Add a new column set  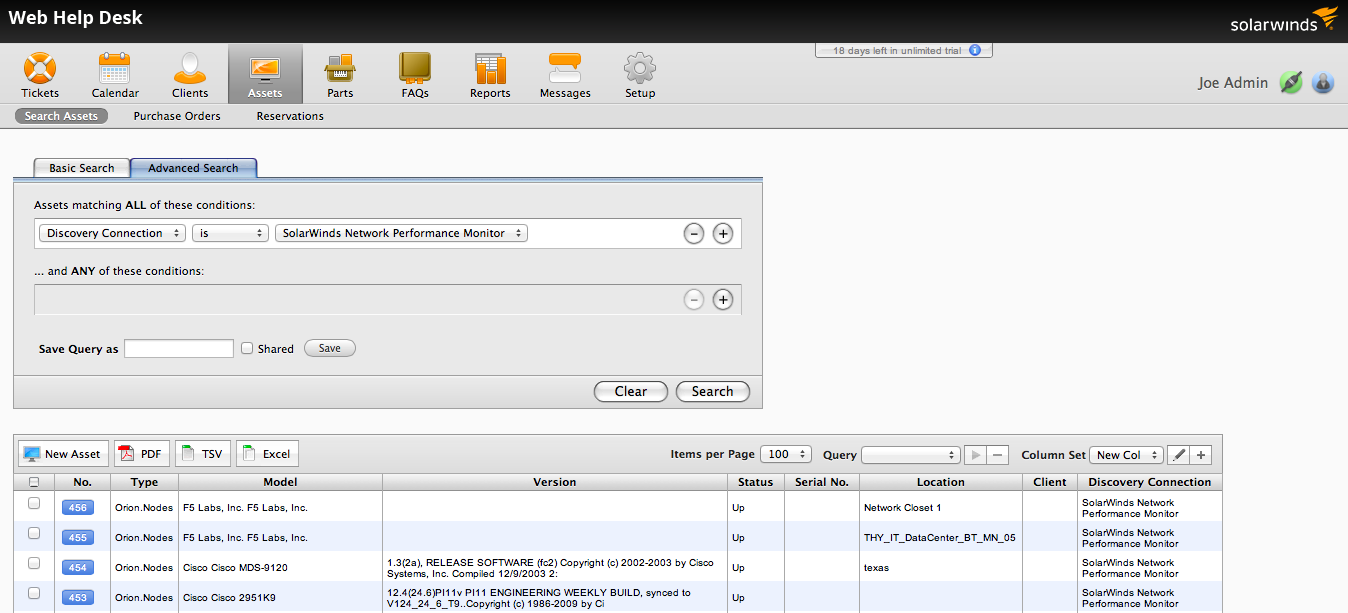(x=1202, y=455)
